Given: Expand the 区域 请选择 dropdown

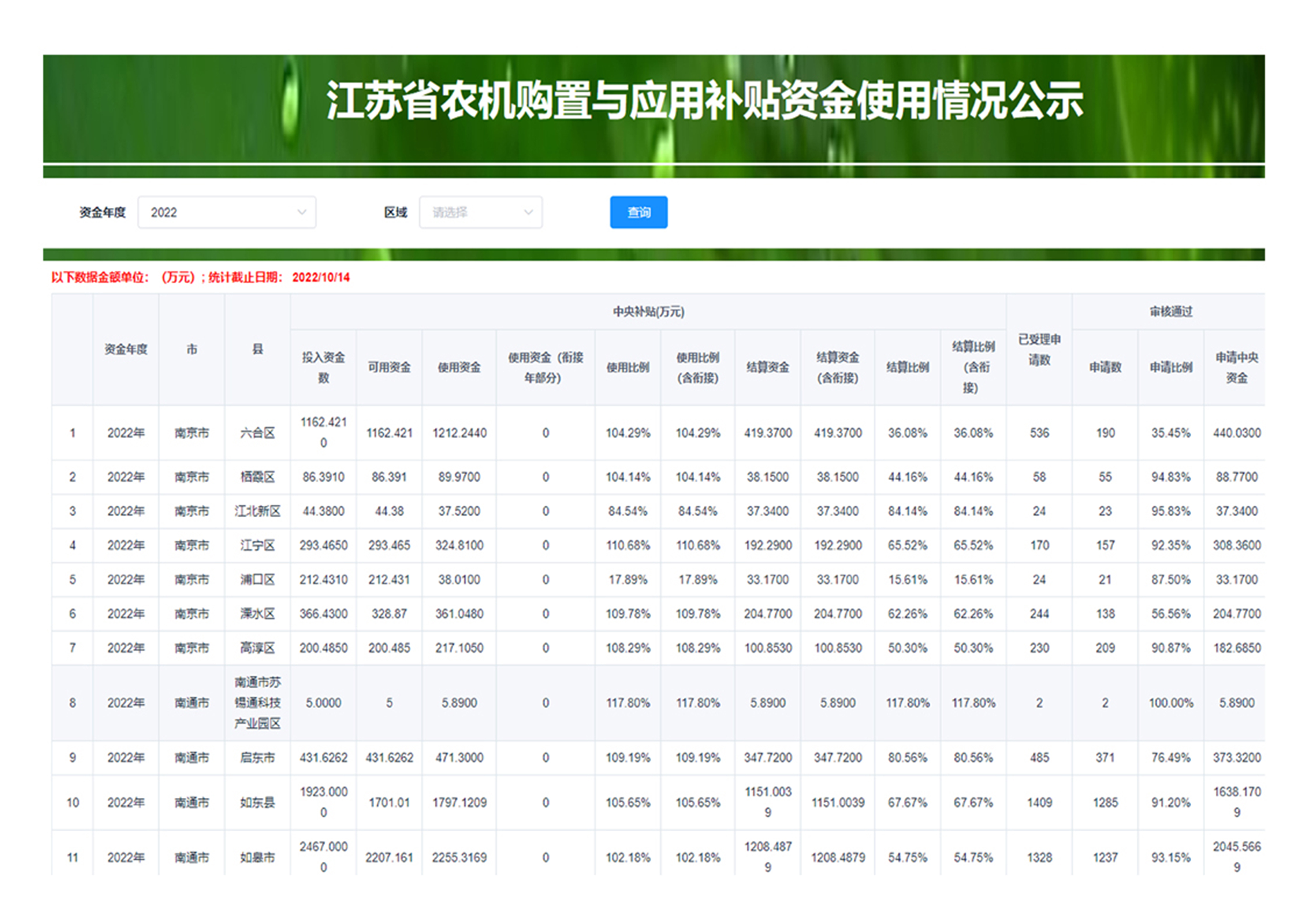Looking at the screenshot, I should pyautogui.click(x=480, y=212).
